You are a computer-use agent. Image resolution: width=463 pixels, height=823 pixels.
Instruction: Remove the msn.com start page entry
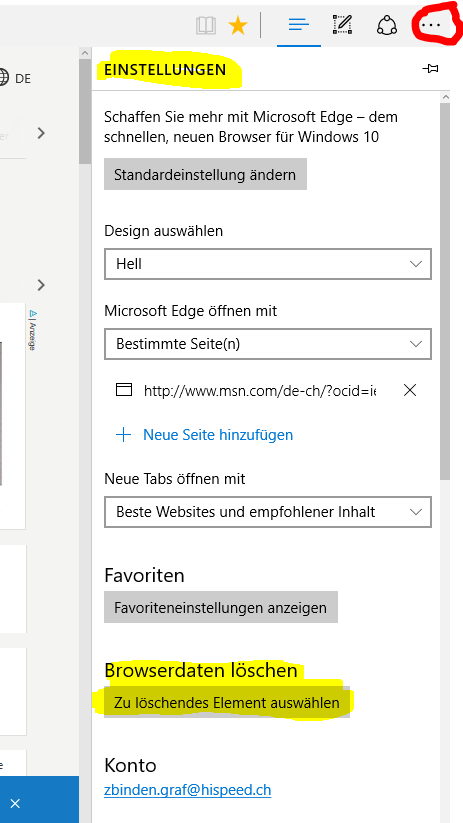(409, 390)
